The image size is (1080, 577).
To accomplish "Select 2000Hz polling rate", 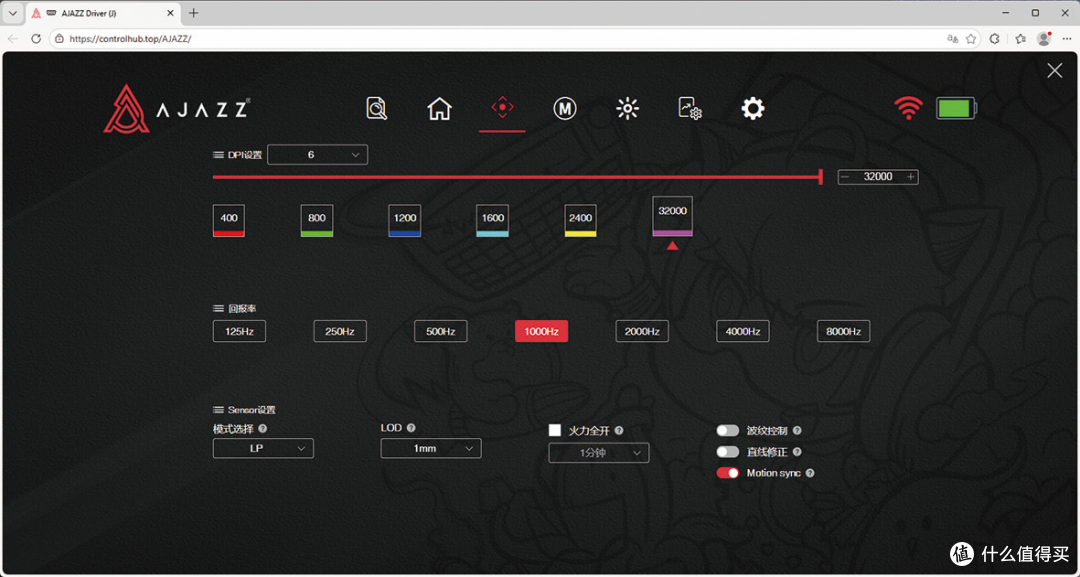I will (x=642, y=331).
